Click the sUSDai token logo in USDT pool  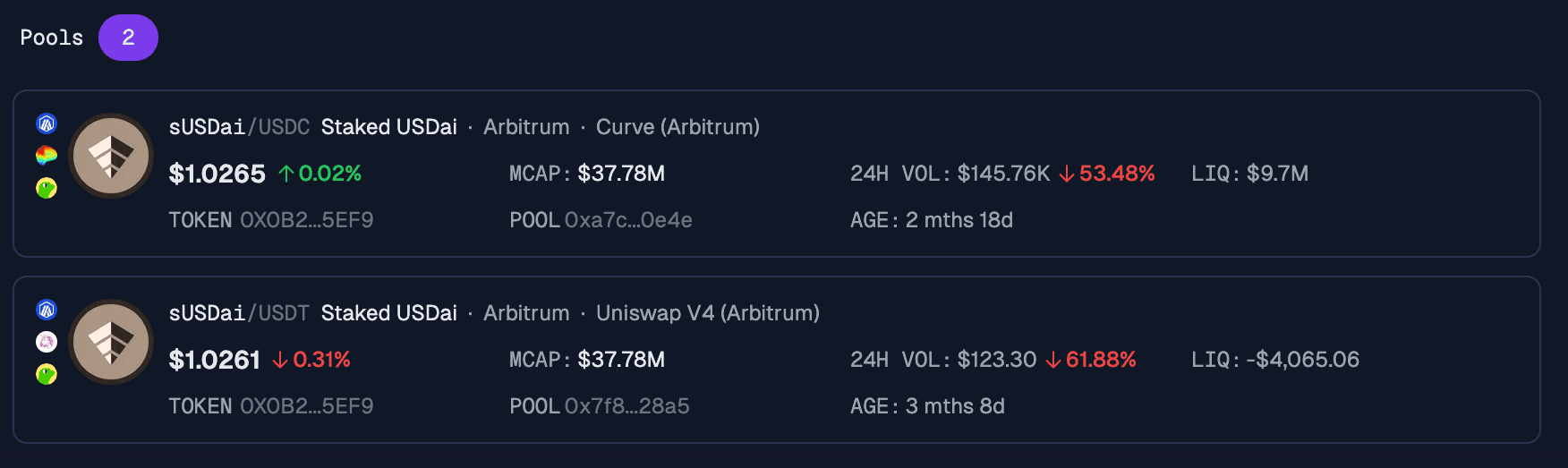pos(111,342)
